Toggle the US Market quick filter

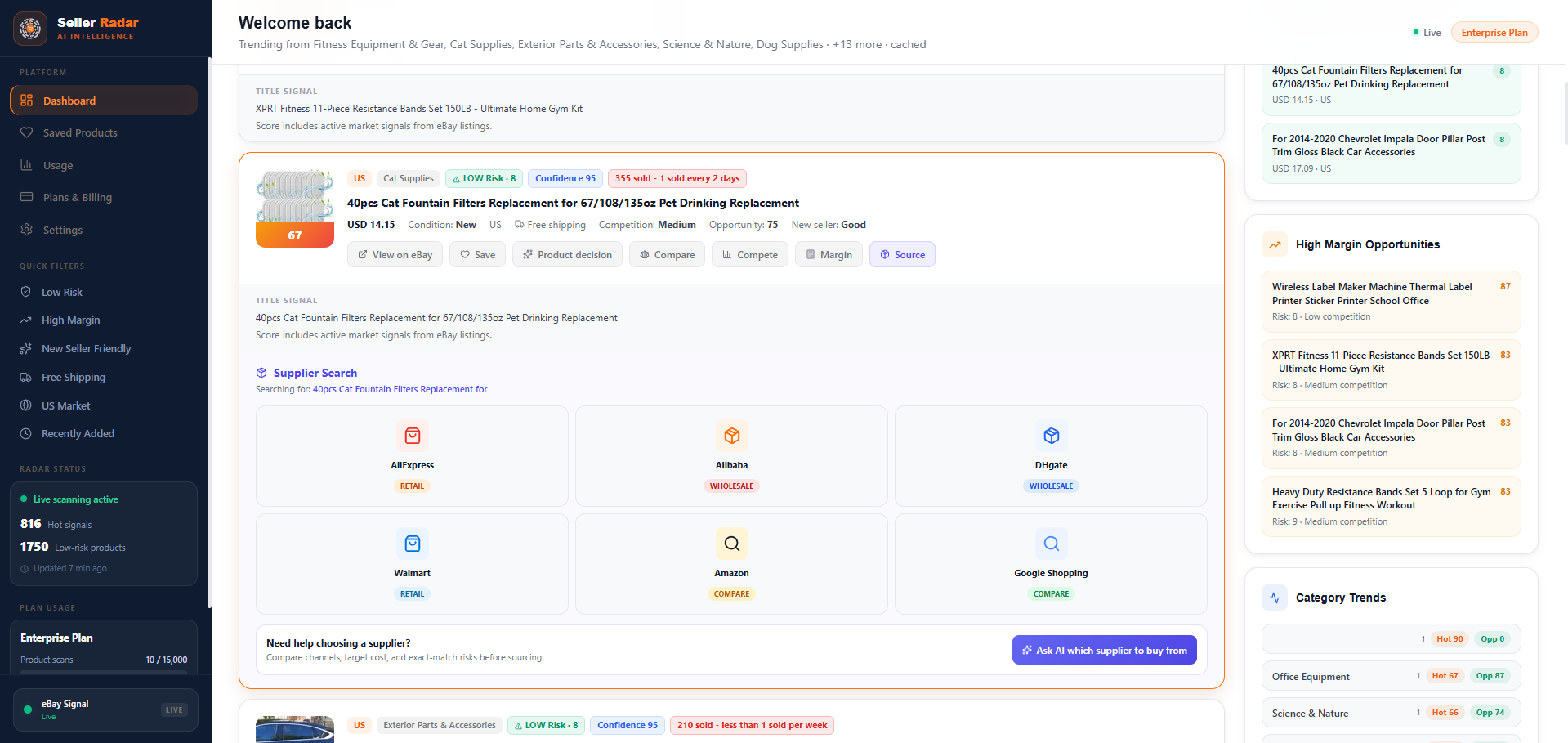104,405
